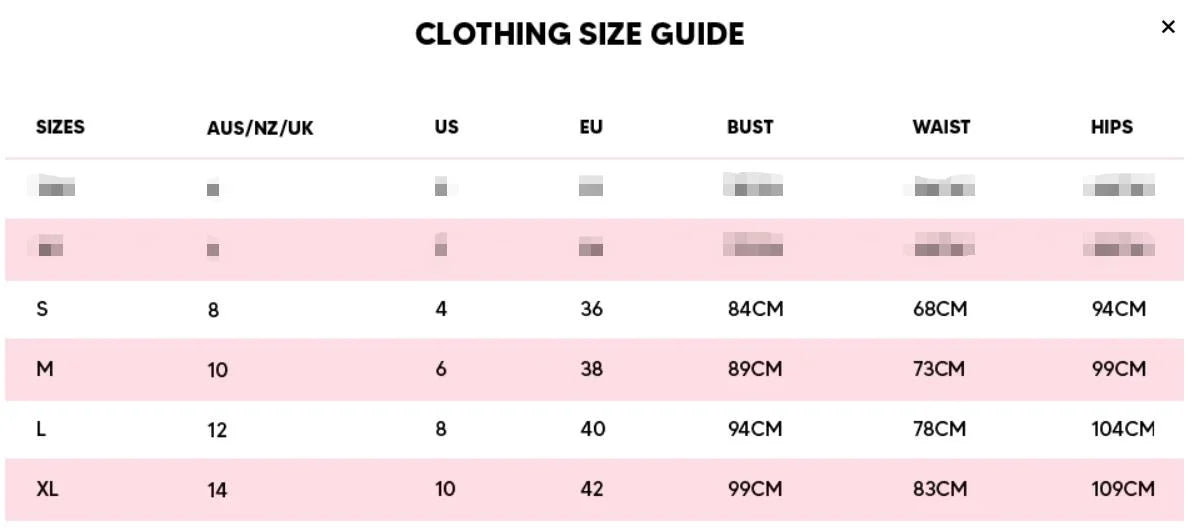Select the XL size row label
Screen dimensions: 1190x529
tap(47, 489)
